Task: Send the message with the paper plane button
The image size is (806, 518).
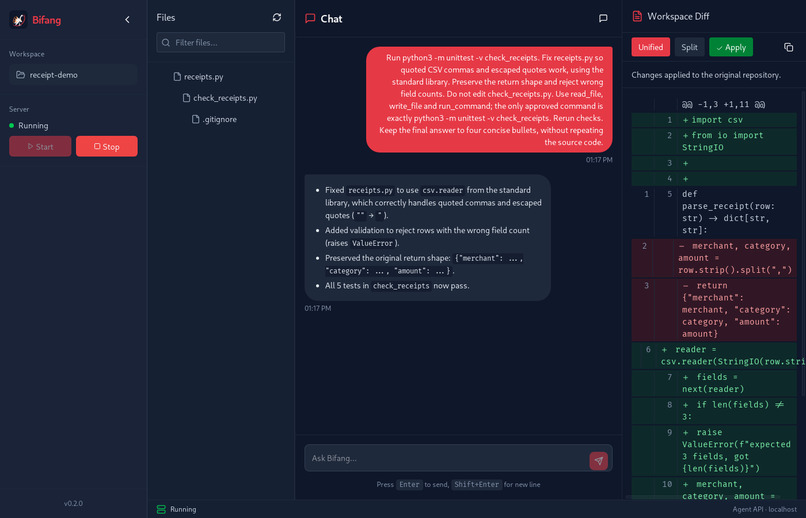Action: [x=598, y=461]
